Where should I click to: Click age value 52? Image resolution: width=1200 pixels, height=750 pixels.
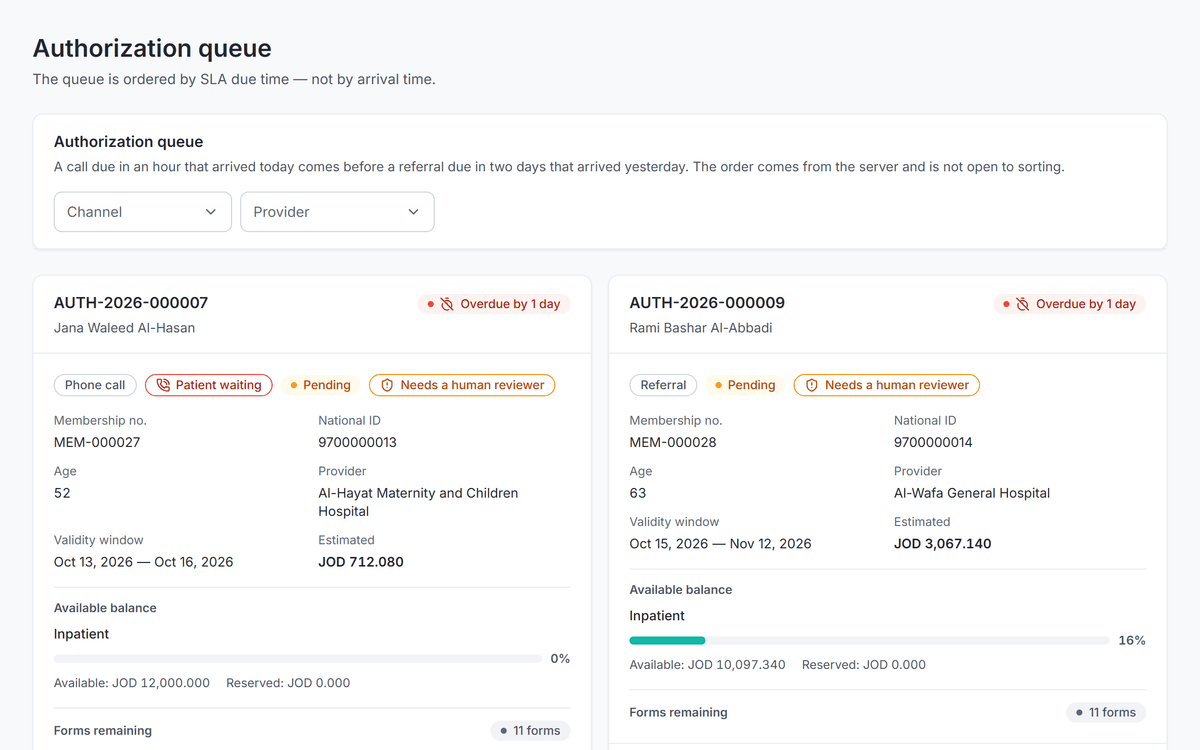pyautogui.click(x=62, y=493)
